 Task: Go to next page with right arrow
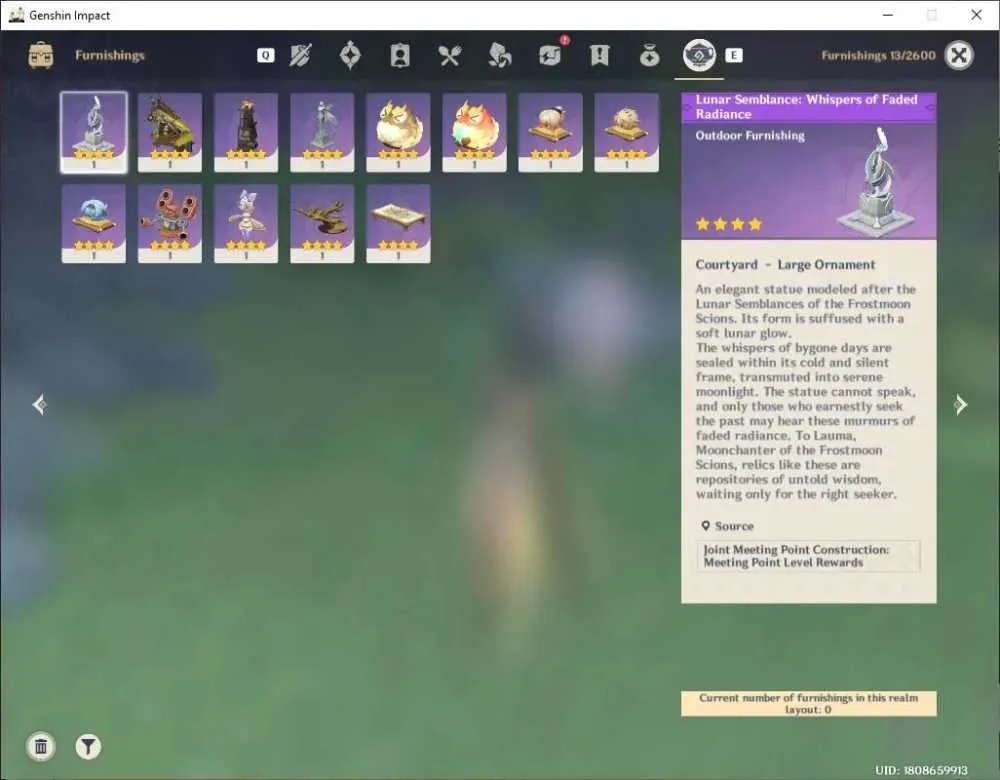pos(960,404)
